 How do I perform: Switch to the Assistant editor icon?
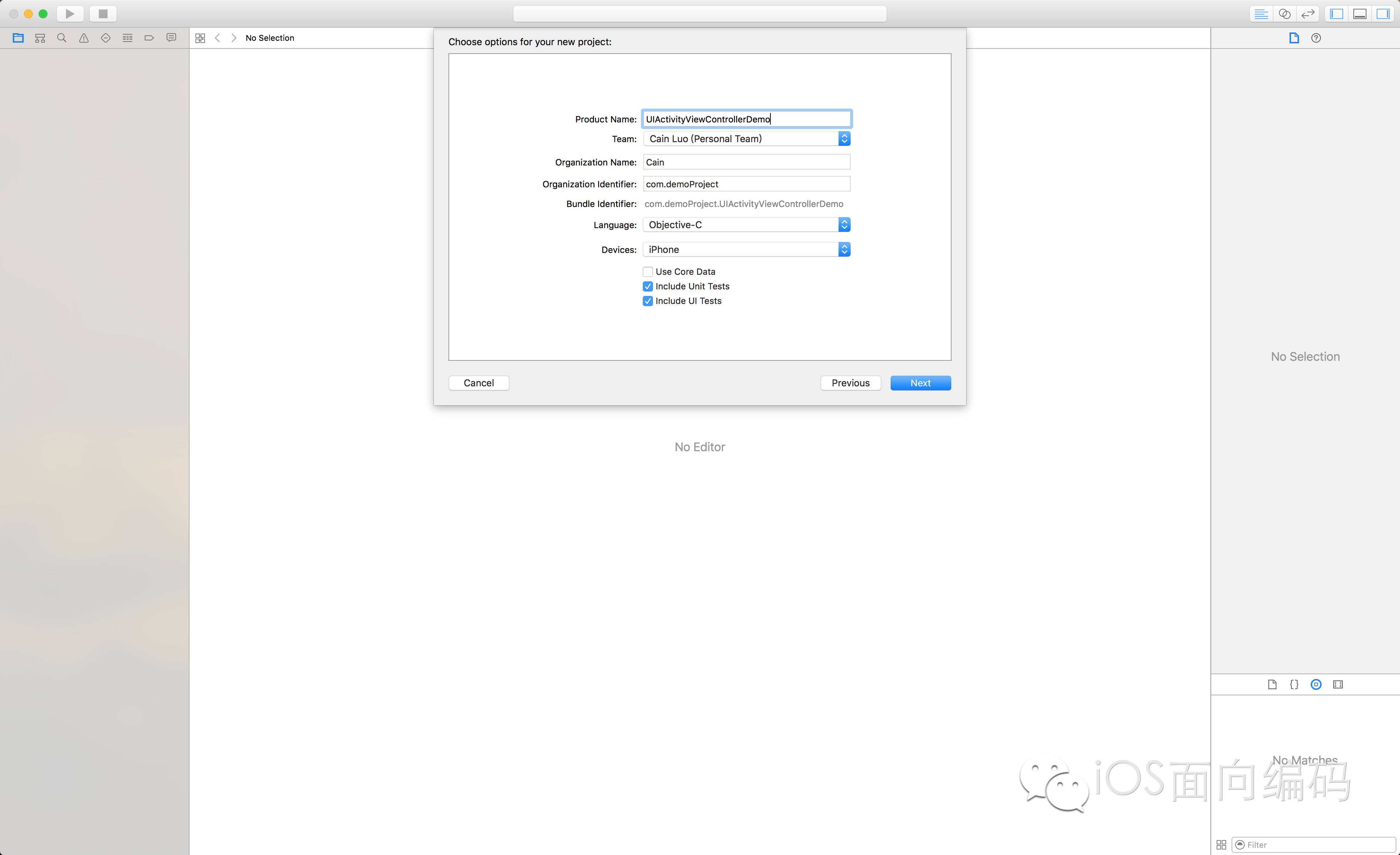click(1284, 13)
